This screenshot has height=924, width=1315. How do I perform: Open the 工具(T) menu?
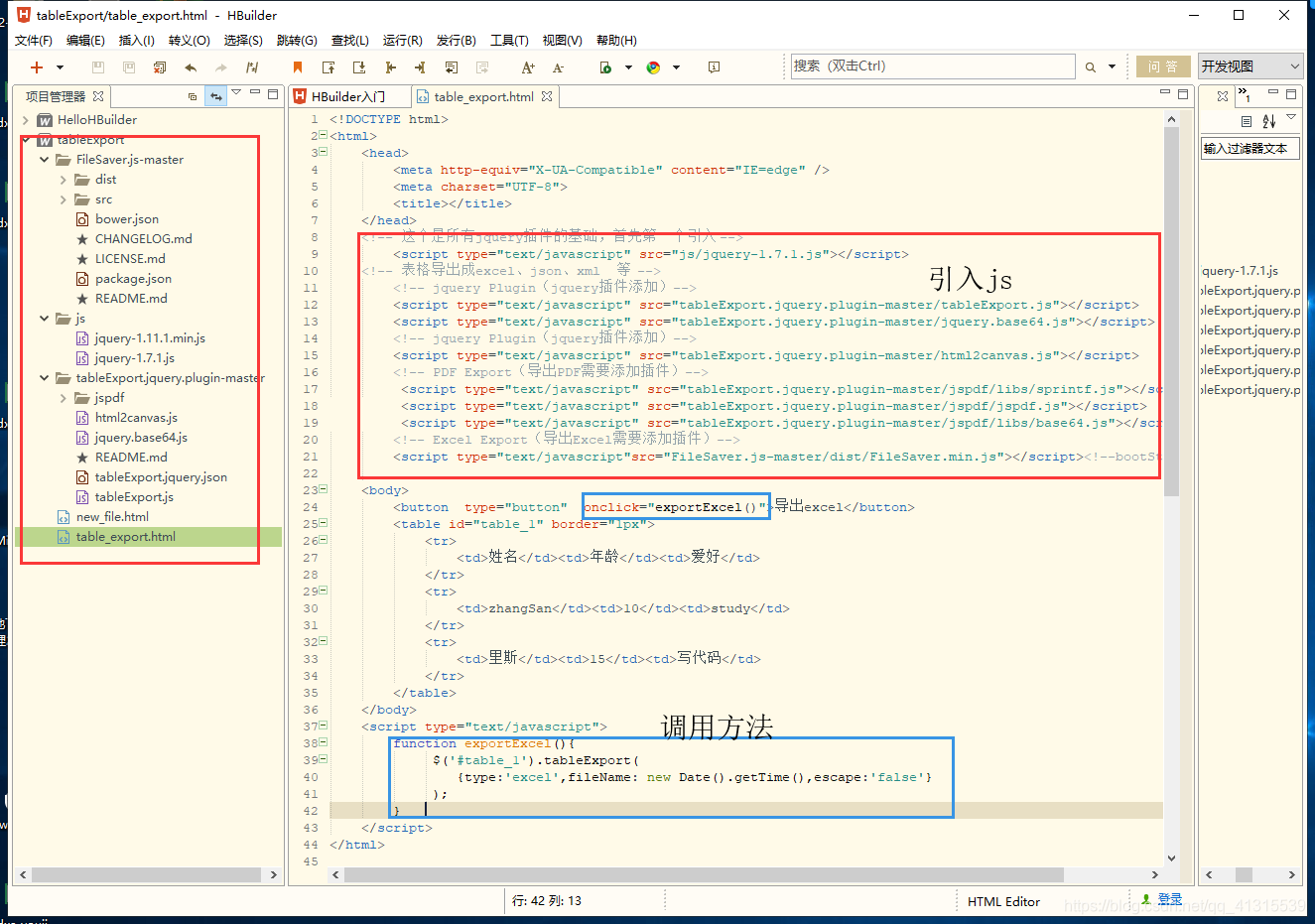[509, 41]
